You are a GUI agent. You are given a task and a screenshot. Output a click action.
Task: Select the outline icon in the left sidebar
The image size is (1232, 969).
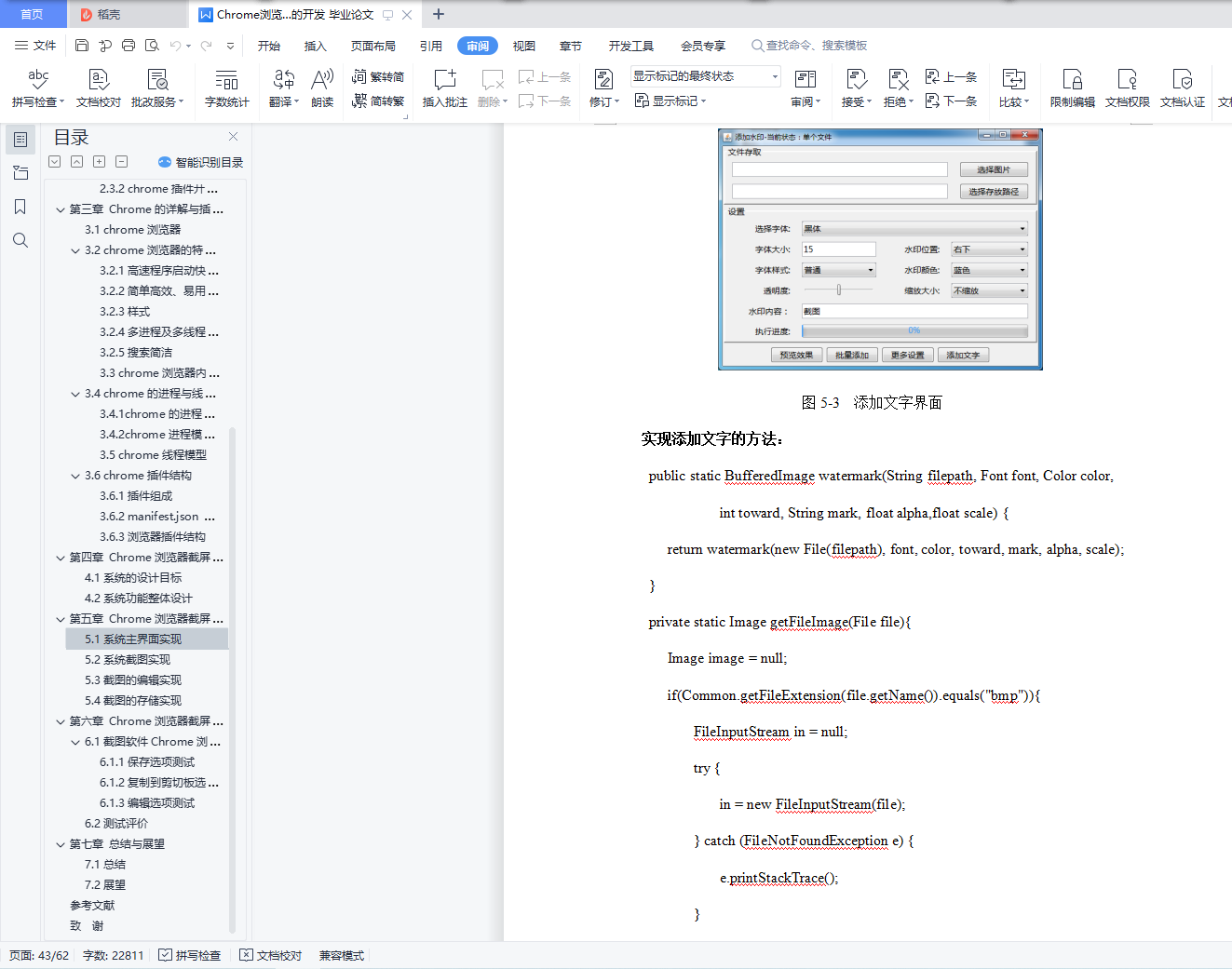20,140
